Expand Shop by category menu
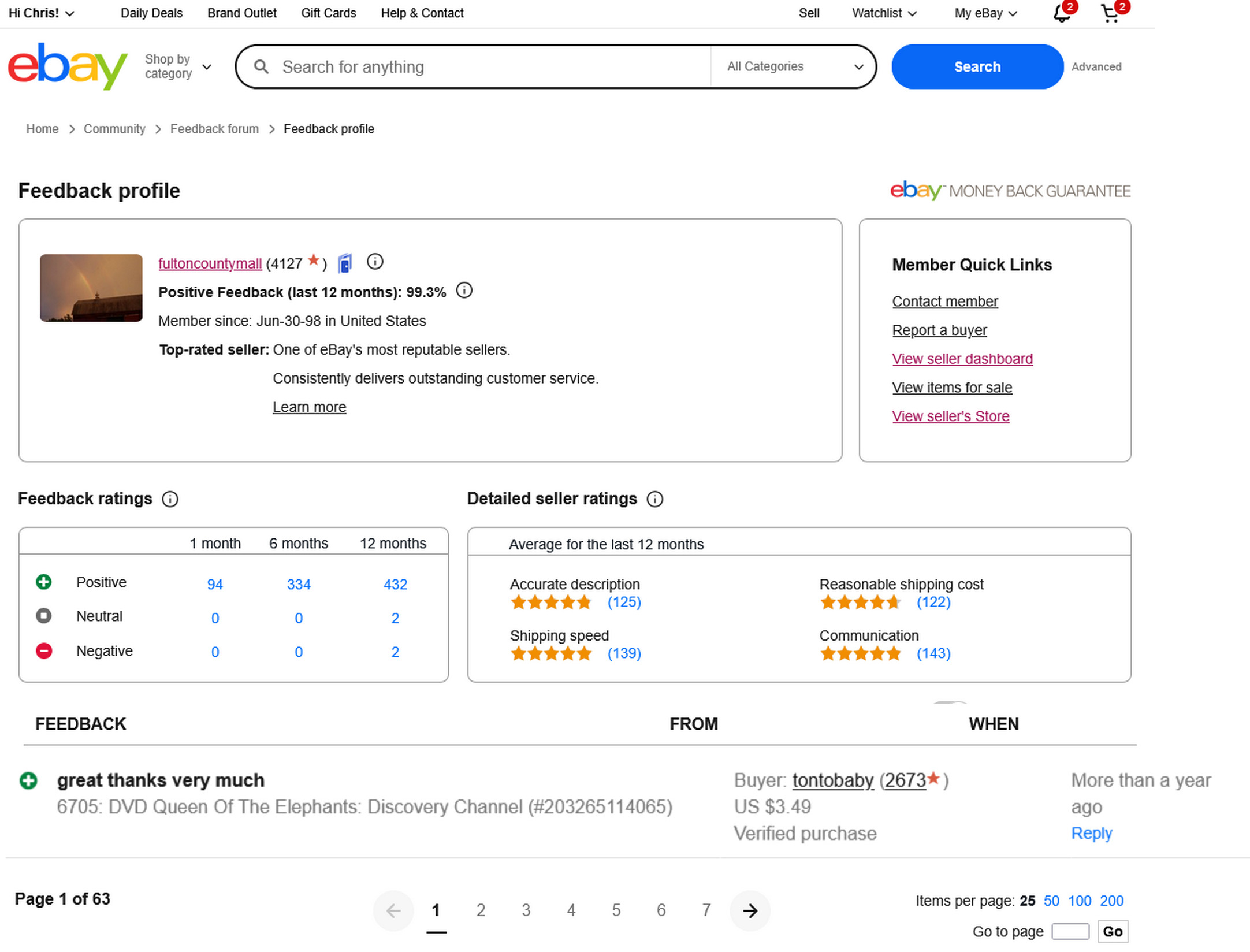 pyautogui.click(x=178, y=66)
